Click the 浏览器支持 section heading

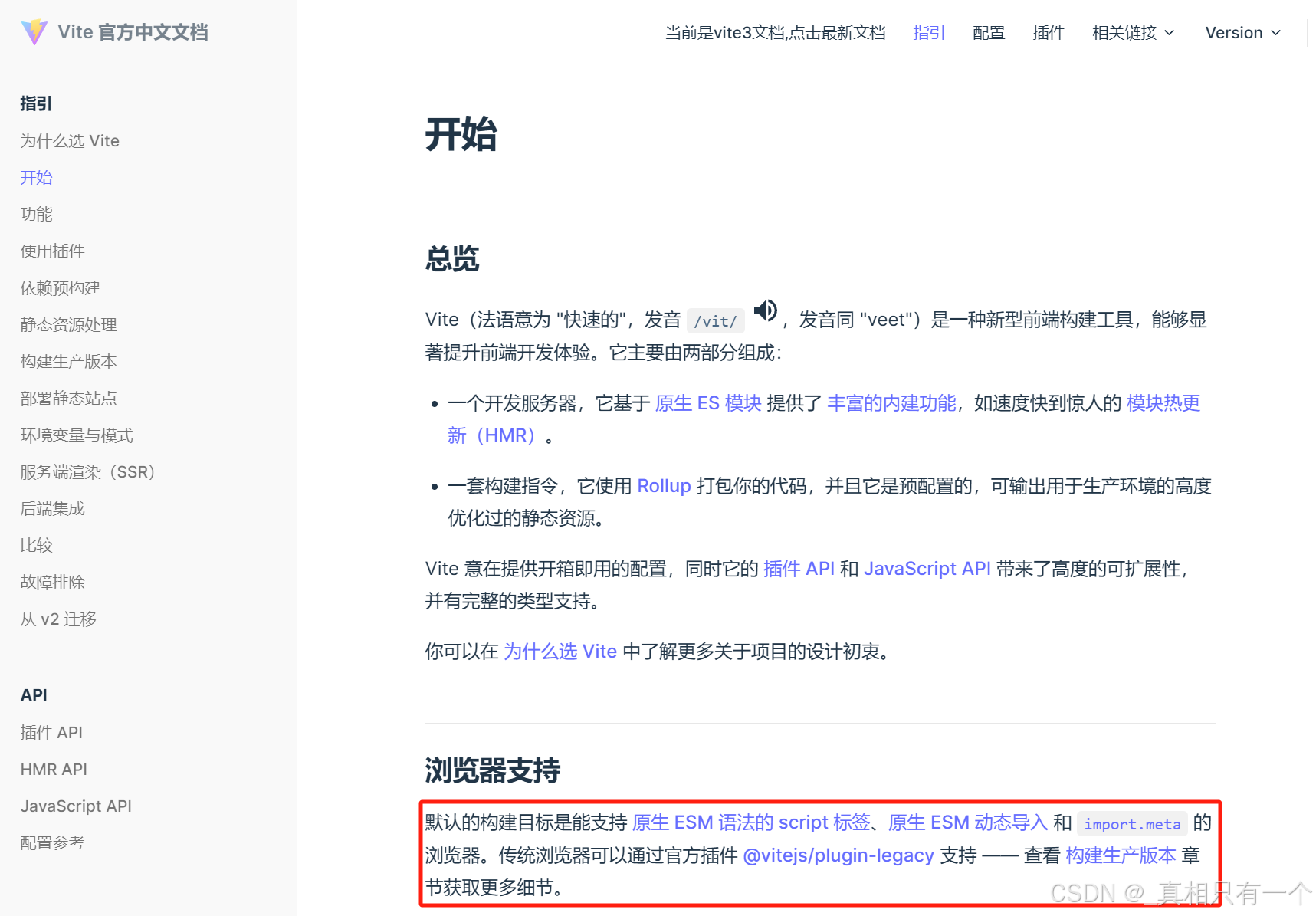pyautogui.click(x=493, y=770)
